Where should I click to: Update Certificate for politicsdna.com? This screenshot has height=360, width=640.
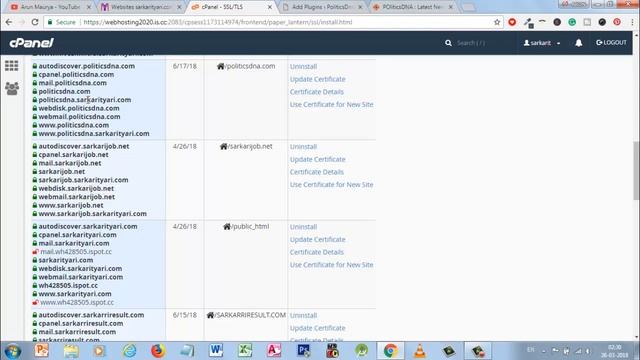(318, 79)
